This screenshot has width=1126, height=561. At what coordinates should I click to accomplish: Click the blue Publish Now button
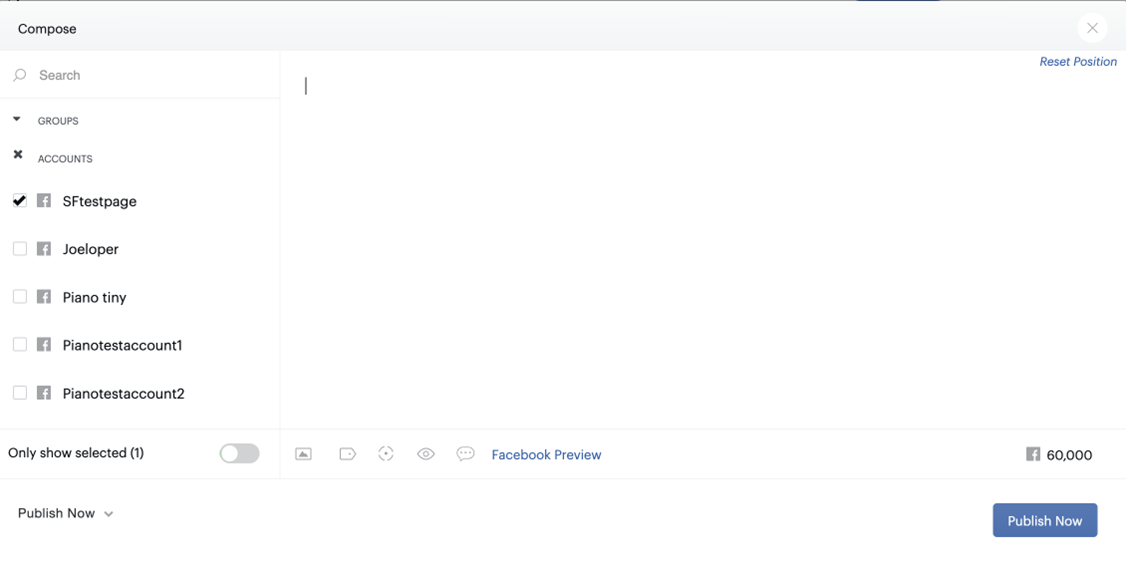[x=1045, y=520]
